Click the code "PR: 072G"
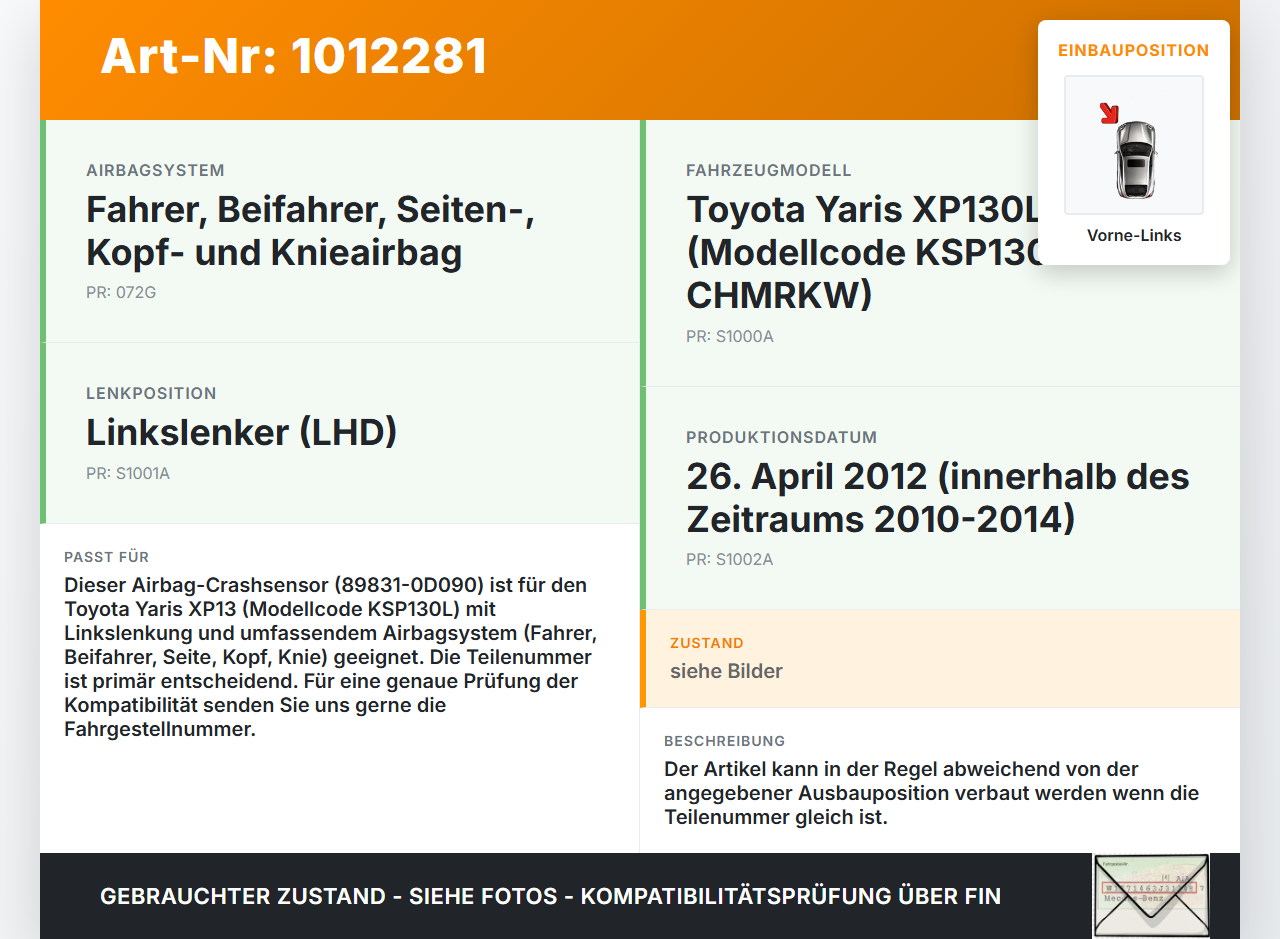The image size is (1280, 939). click(121, 293)
